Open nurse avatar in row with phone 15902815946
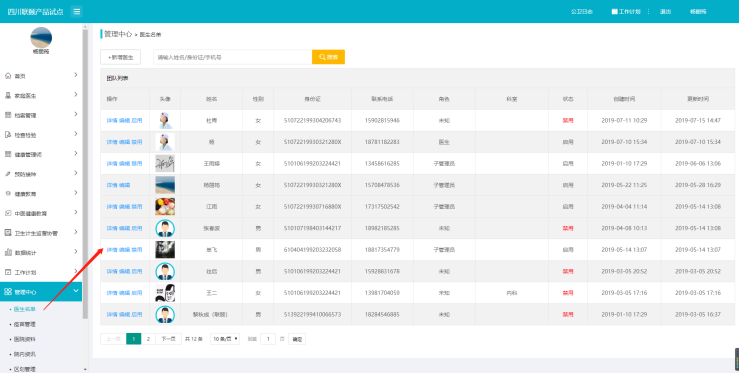The height and width of the screenshot is (374, 740). (x=165, y=120)
